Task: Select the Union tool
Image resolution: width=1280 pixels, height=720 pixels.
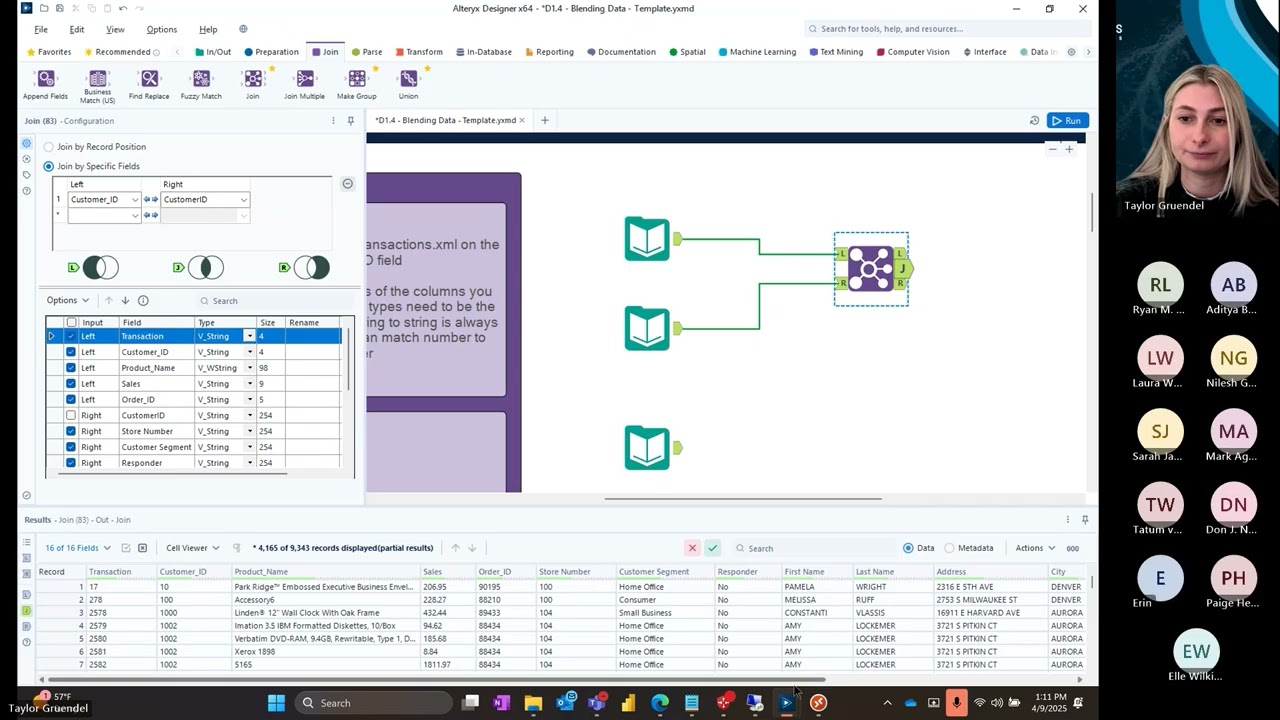Action: coord(408,85)
